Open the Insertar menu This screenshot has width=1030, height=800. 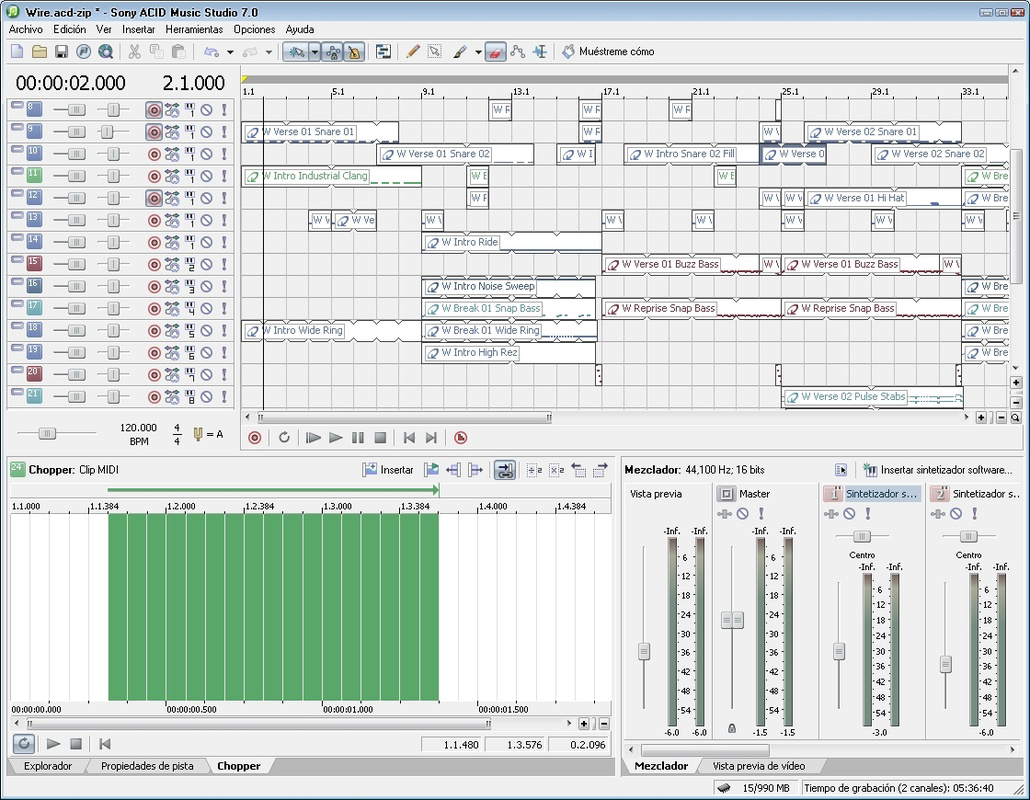(139, 30)
